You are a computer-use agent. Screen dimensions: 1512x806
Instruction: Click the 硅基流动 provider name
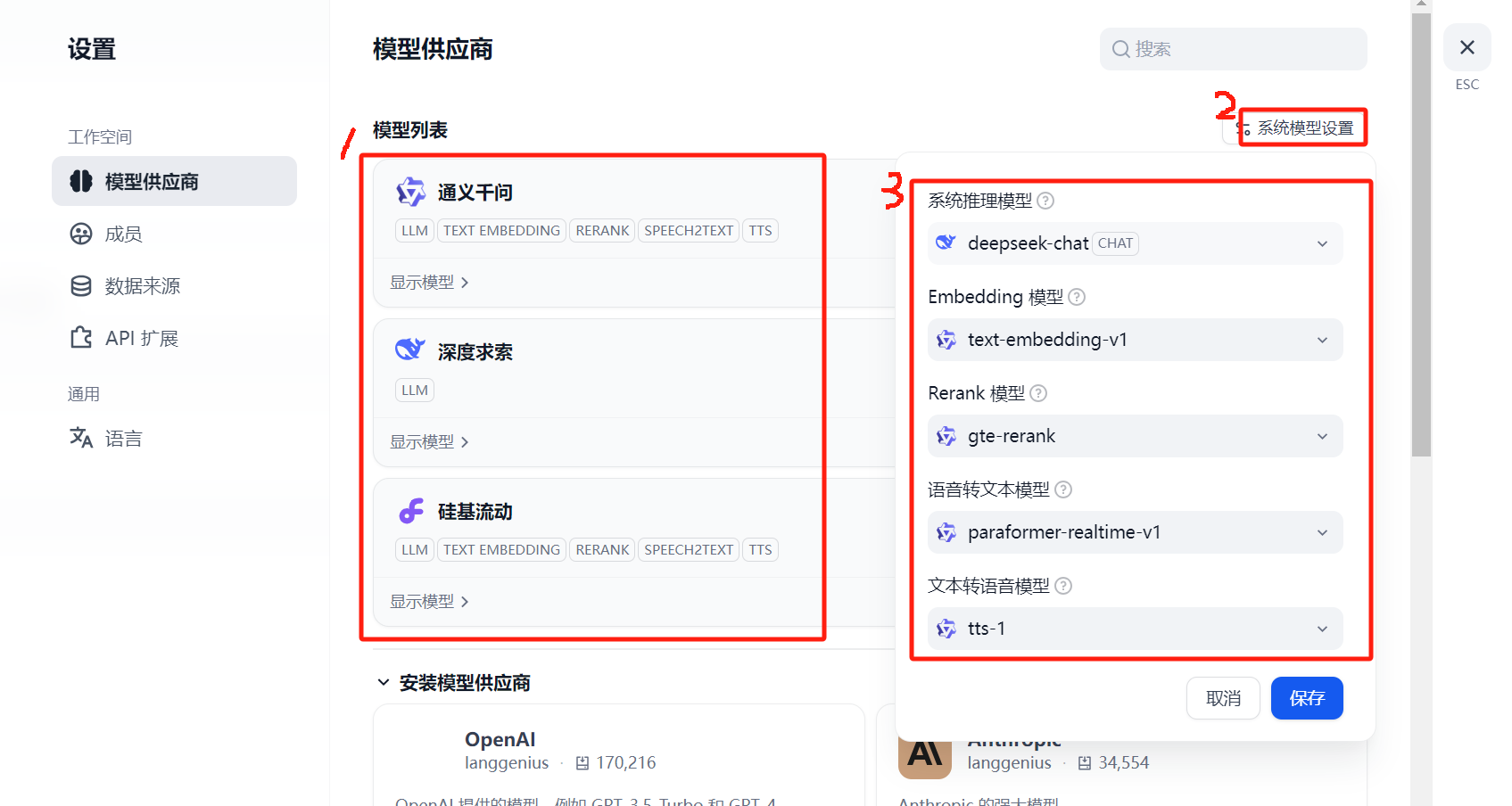tap(475, 512)
